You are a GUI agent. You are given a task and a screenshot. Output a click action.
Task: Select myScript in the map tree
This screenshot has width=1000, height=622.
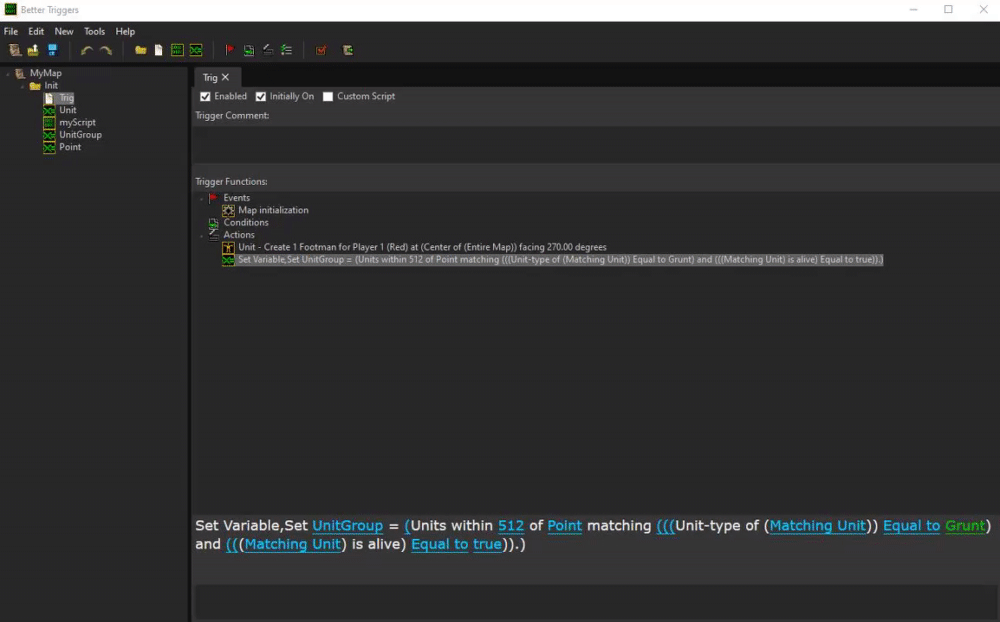77,123
